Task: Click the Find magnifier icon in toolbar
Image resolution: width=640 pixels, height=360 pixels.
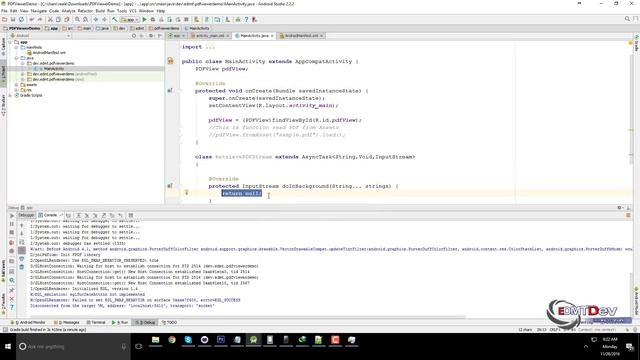Action: [x=77, y=20]
